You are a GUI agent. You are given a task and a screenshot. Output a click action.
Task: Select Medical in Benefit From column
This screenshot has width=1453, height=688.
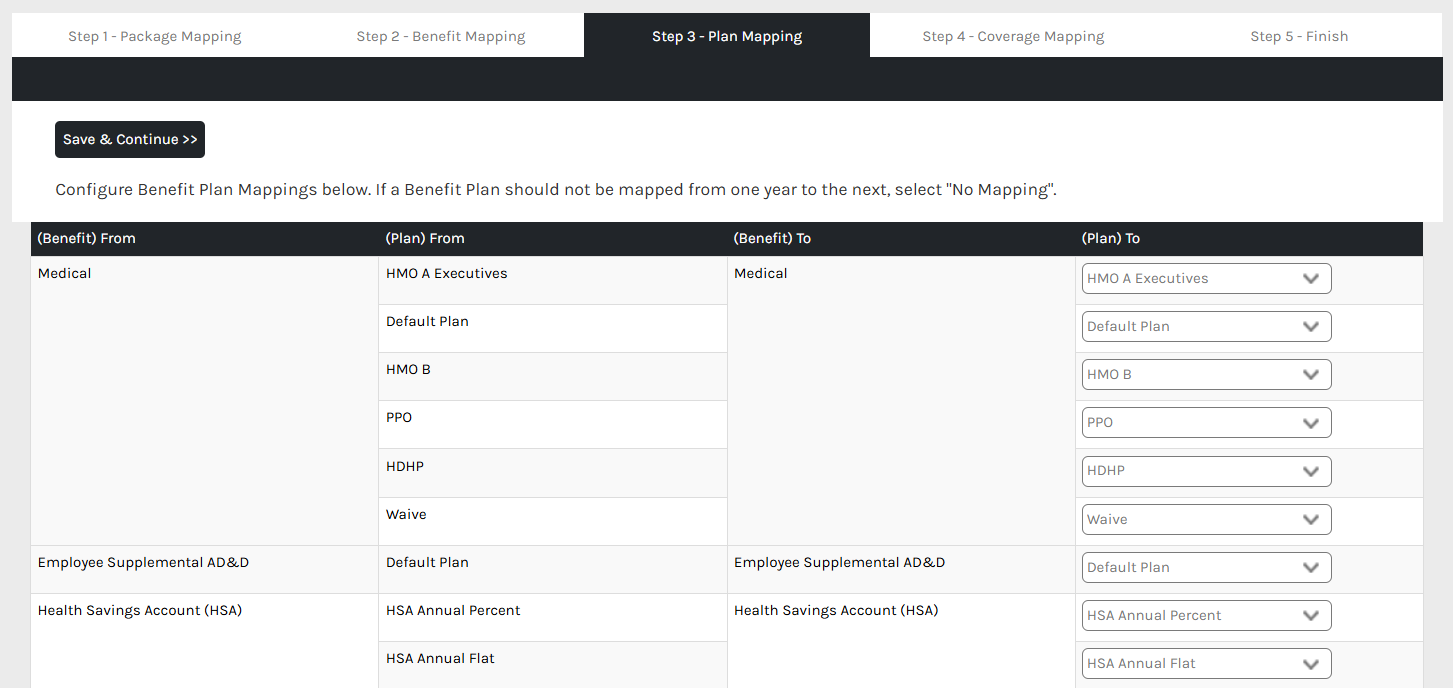tap(64, 273)
